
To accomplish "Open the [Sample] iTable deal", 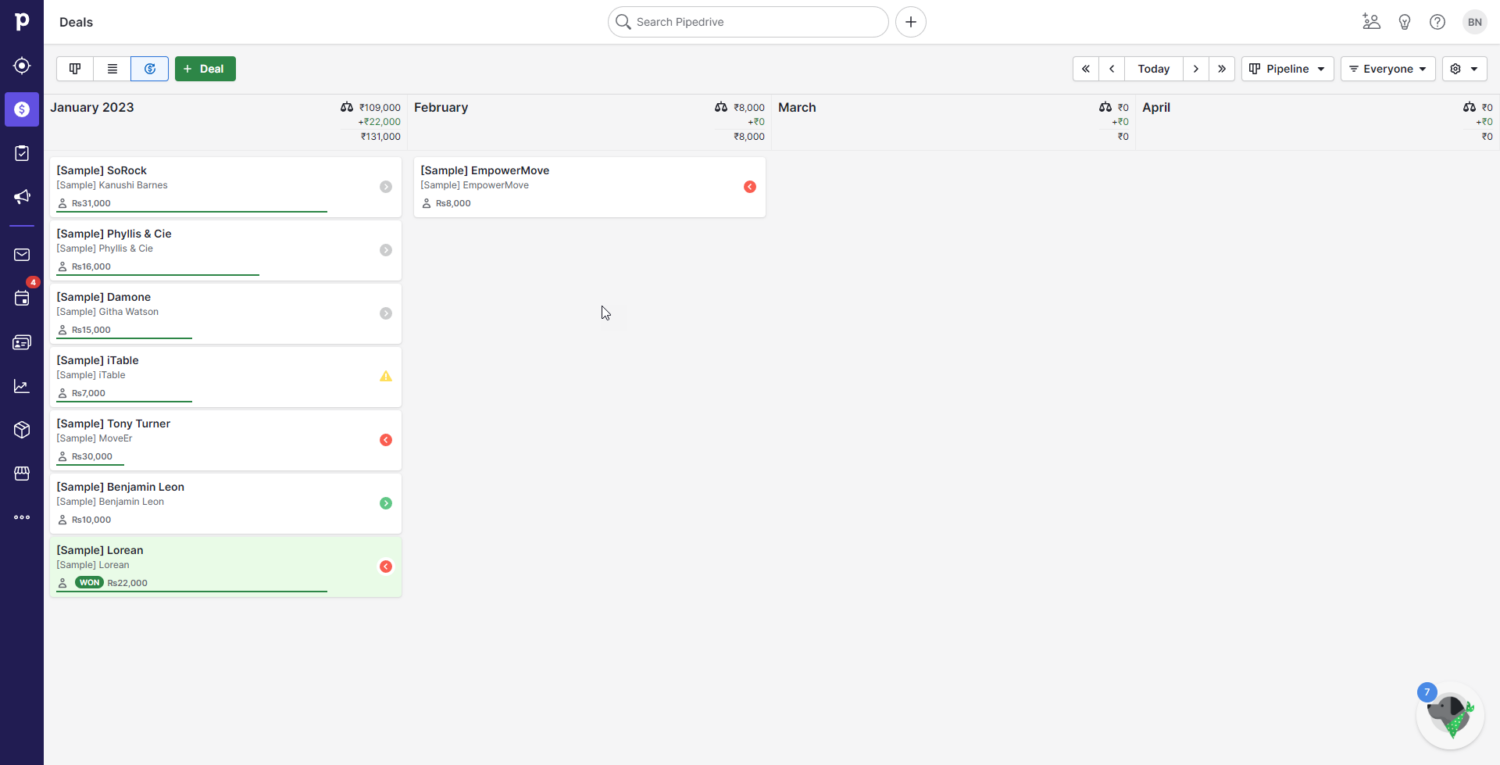I will [226, 376].
